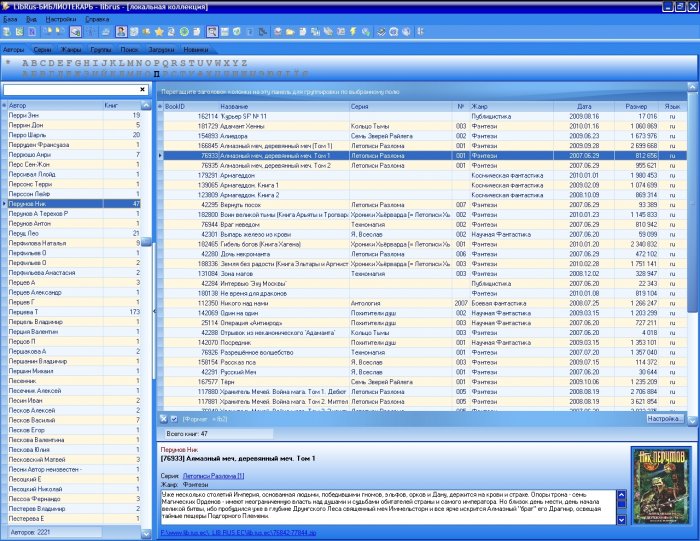Sort books by Жанр column header
The image size is (700, 541).
(x=479, y=105)
